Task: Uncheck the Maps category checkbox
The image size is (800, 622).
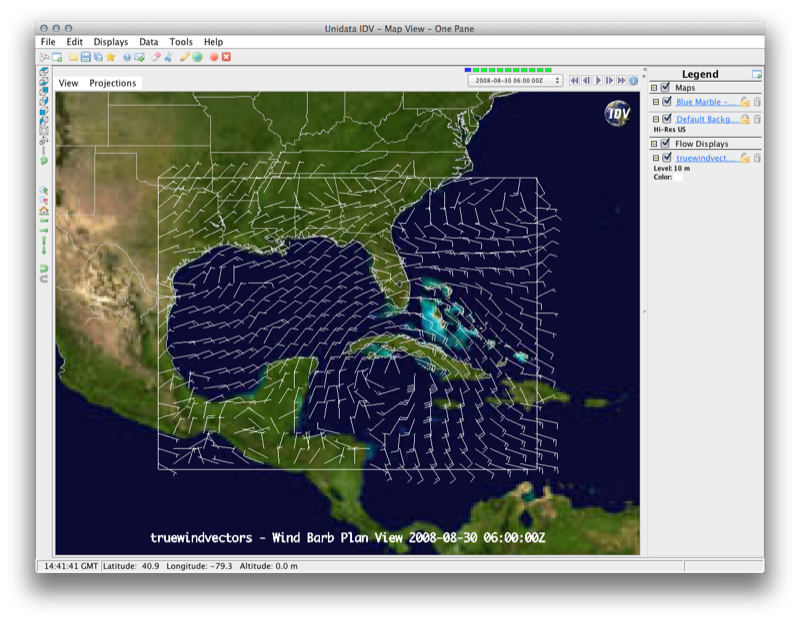Action: coord(666,88)
